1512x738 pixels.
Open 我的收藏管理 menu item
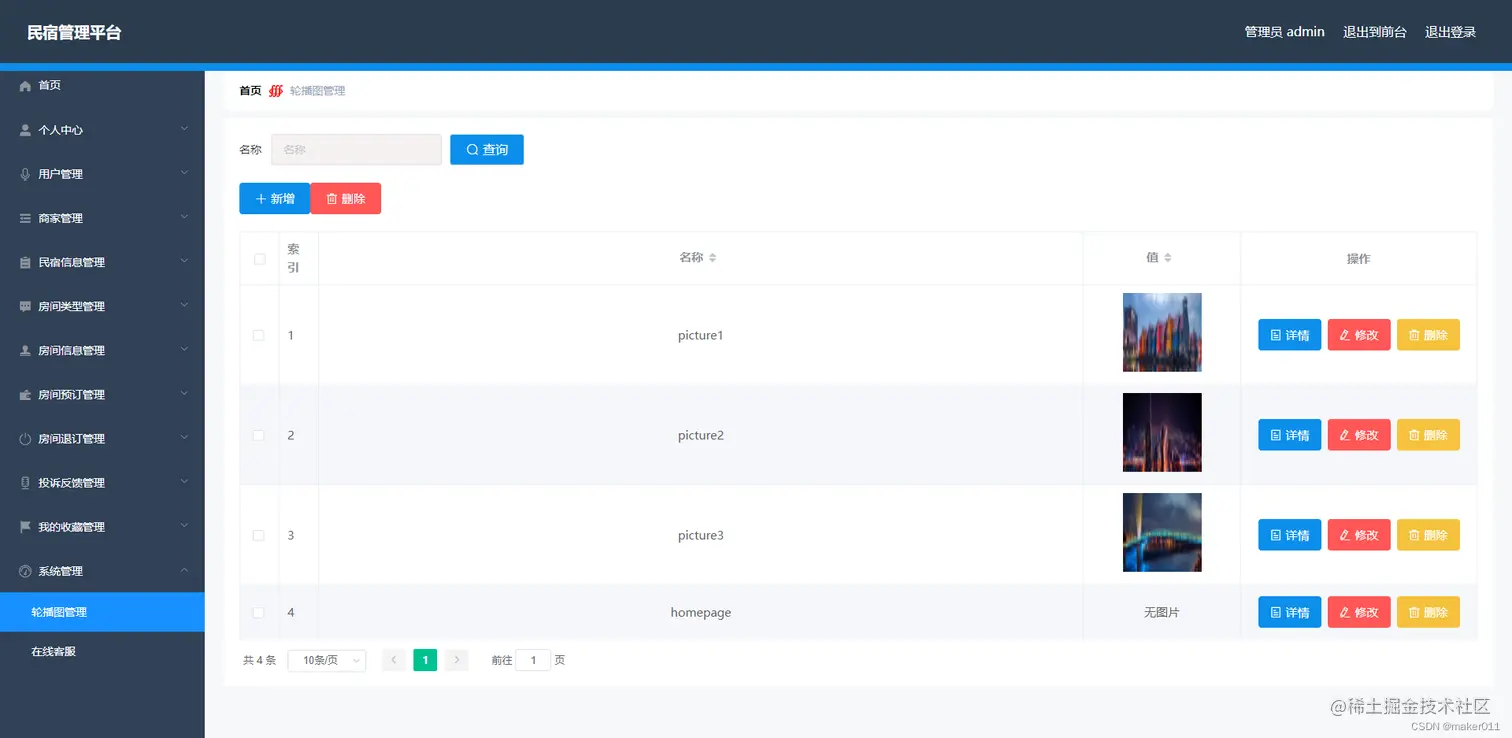(x=102, y=527)
